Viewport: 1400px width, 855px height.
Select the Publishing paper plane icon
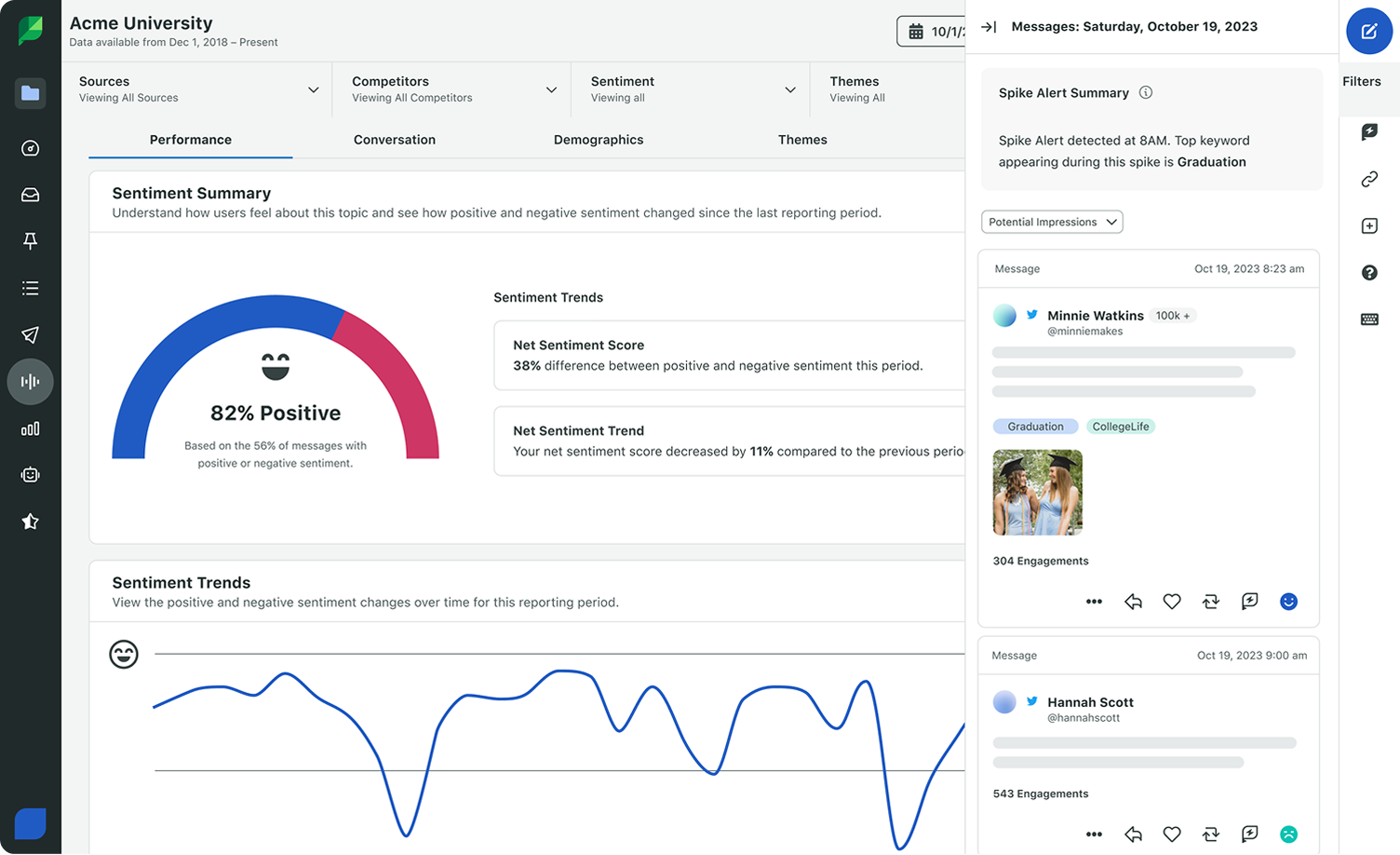(x=31, y=334)
